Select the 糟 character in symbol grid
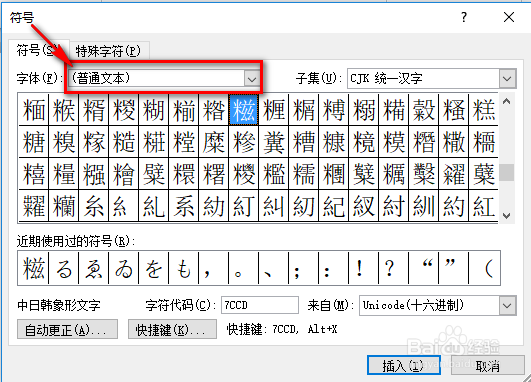Image resolution: width=531 pixels, height=382 pixels. point(304,142)
